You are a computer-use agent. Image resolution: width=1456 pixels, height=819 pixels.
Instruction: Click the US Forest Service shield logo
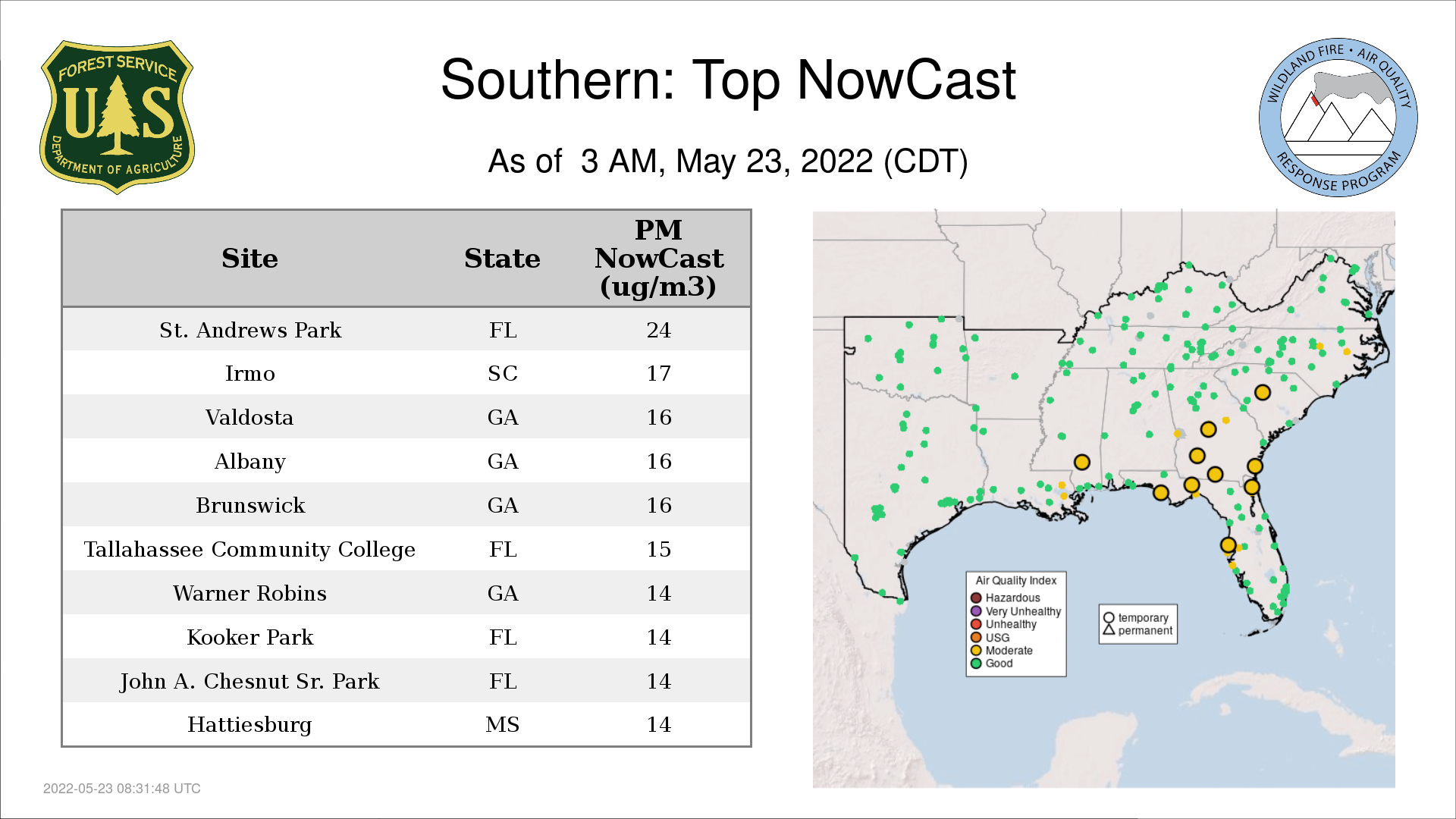pyautogui.click(x=117, y=117)
